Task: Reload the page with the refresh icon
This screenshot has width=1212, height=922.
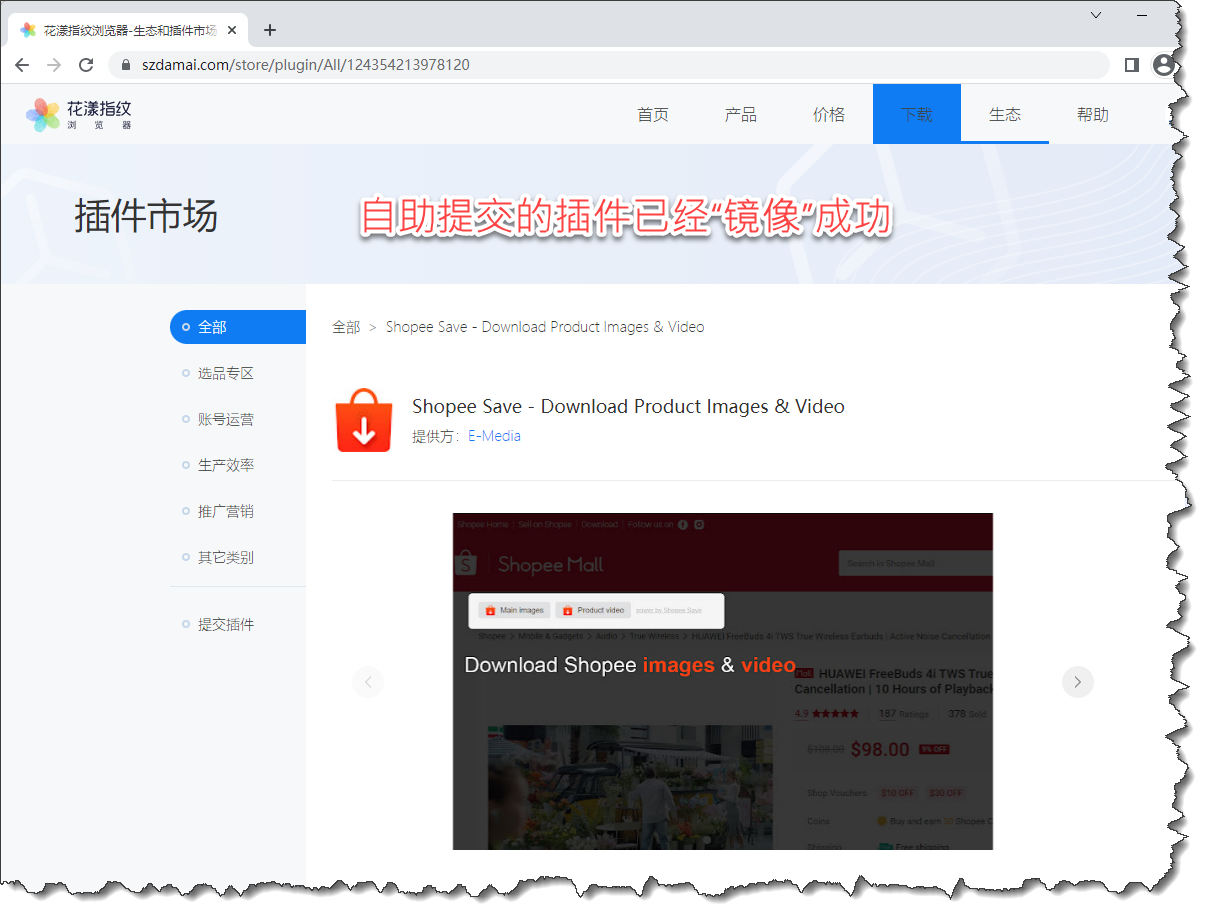Action: (x=86, y=65)
